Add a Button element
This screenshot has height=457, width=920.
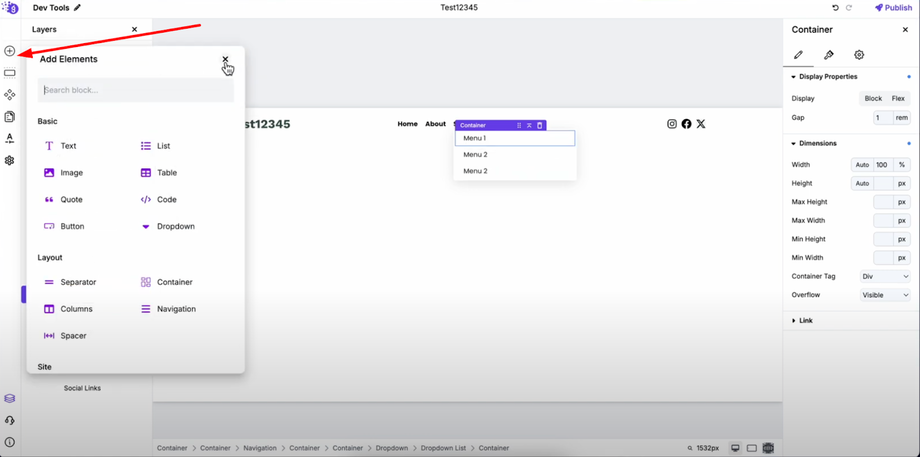point(64,226)
